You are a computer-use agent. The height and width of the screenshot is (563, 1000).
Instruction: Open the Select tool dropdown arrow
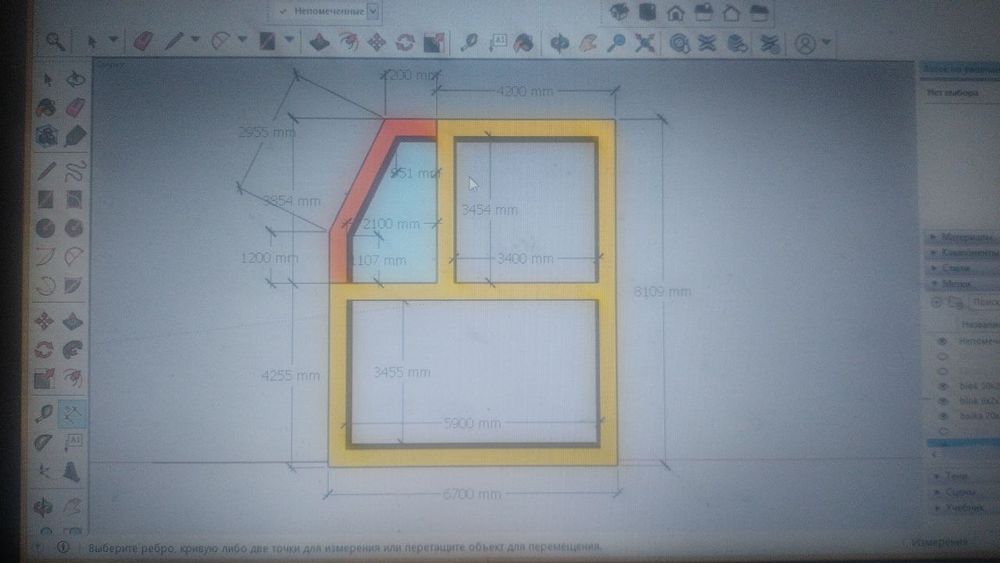click(x=114, y=40)
